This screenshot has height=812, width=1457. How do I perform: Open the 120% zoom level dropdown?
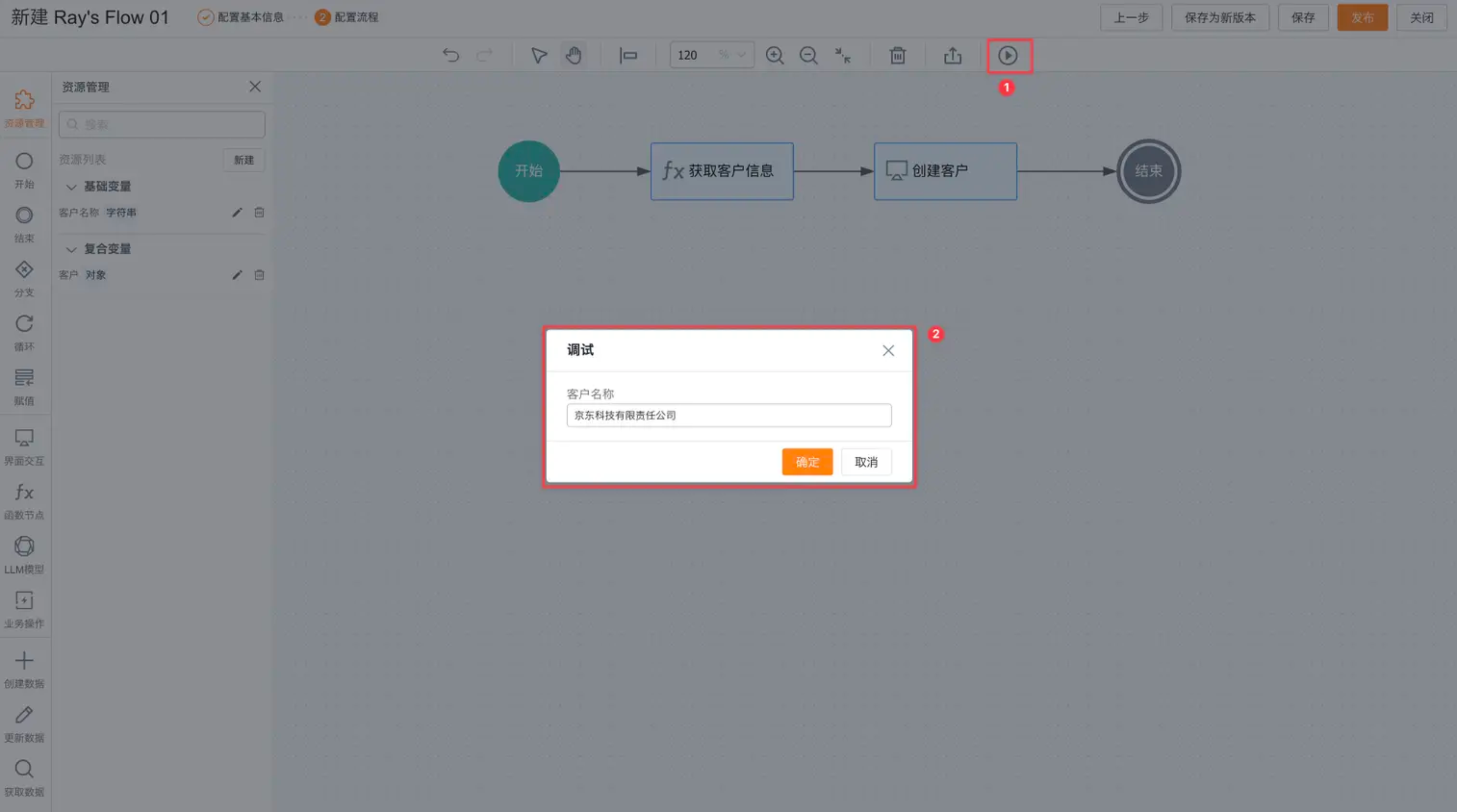pyautogui.click(x=740, y=55)
